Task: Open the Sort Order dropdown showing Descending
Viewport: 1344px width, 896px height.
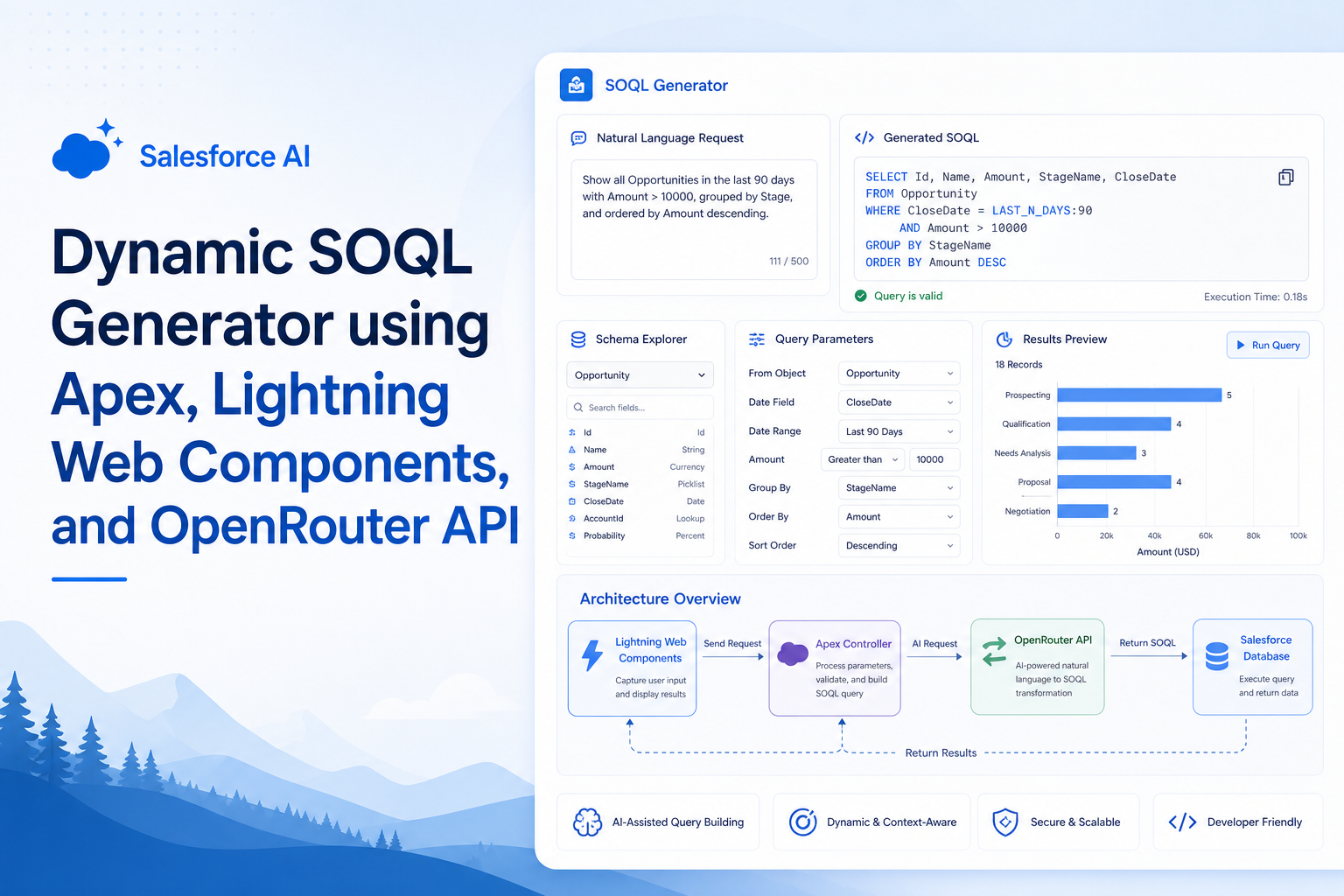Action: coord(899,546)
